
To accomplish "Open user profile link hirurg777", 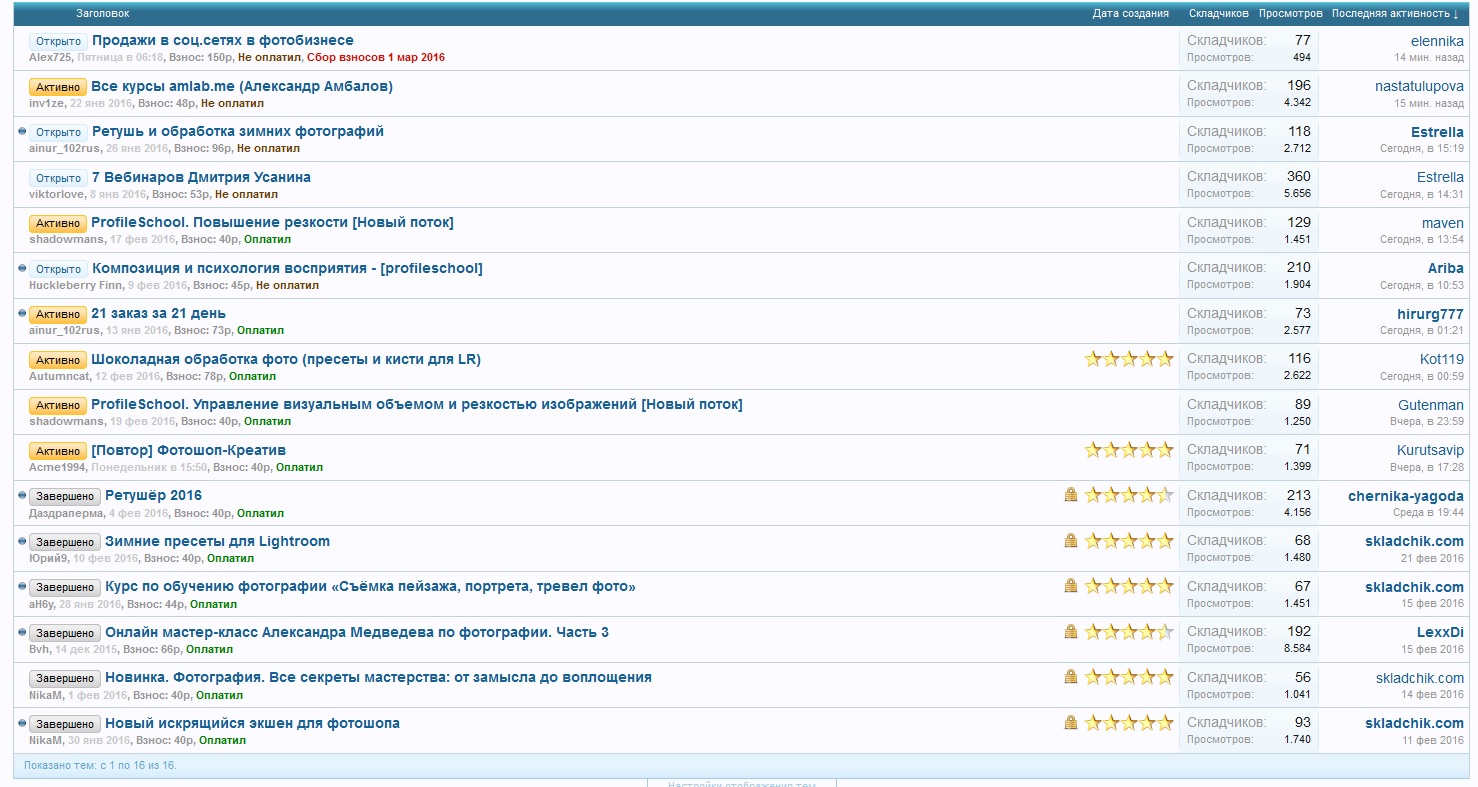I will click(x=1430, y=314).
